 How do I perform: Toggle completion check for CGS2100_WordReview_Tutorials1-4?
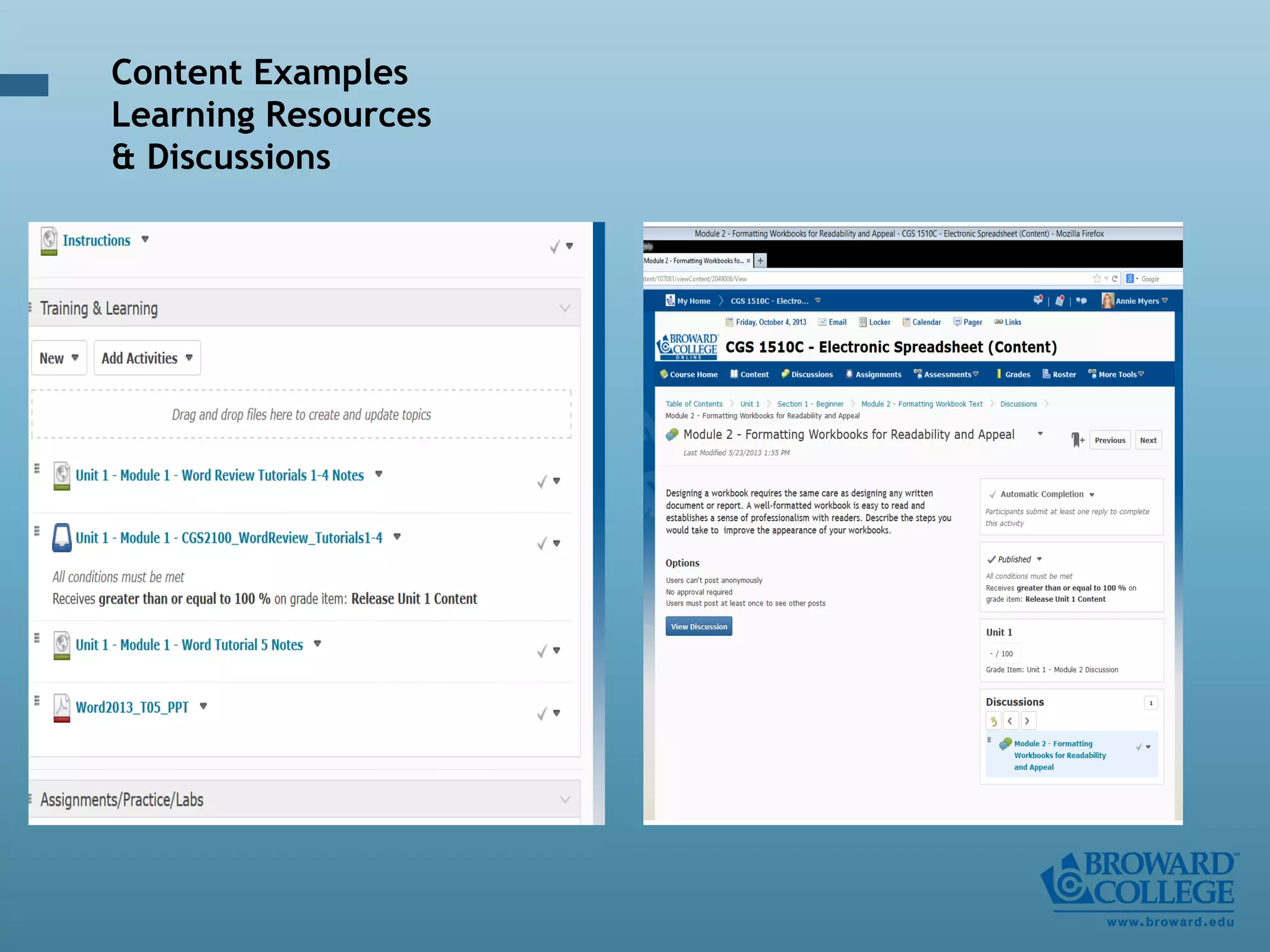[542, 544]
